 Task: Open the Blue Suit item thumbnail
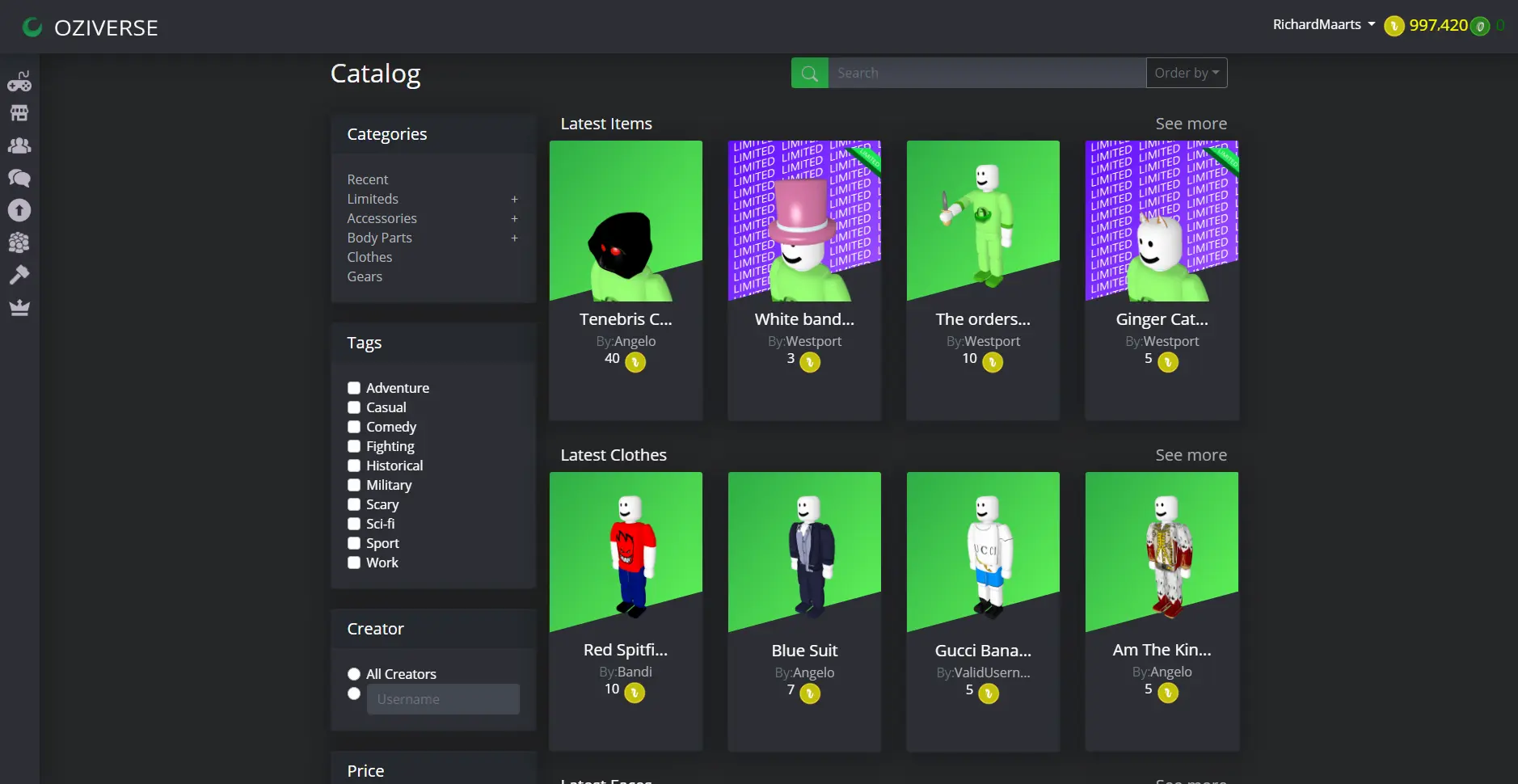[x=803, y=550]
